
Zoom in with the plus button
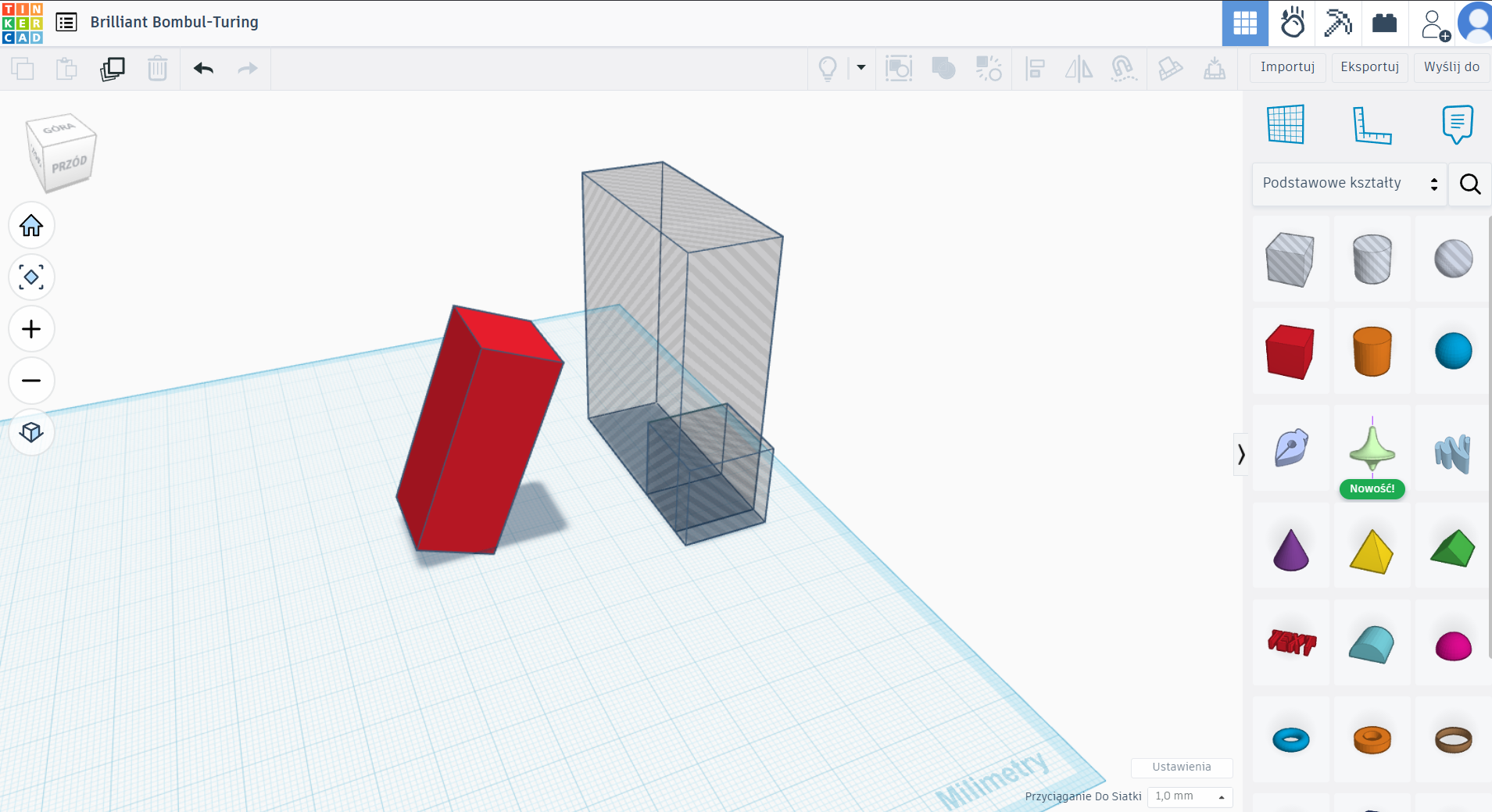[x=31, y=329]
